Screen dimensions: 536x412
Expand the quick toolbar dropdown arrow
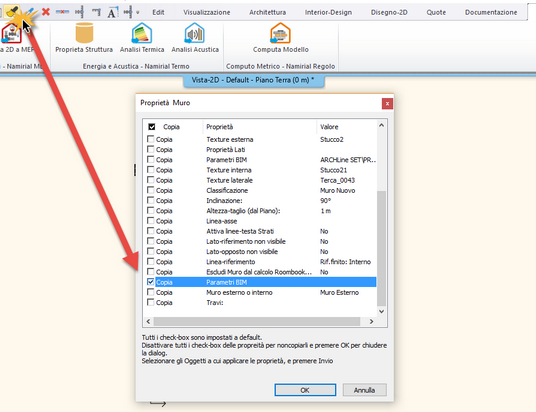[x=138, y=13]
